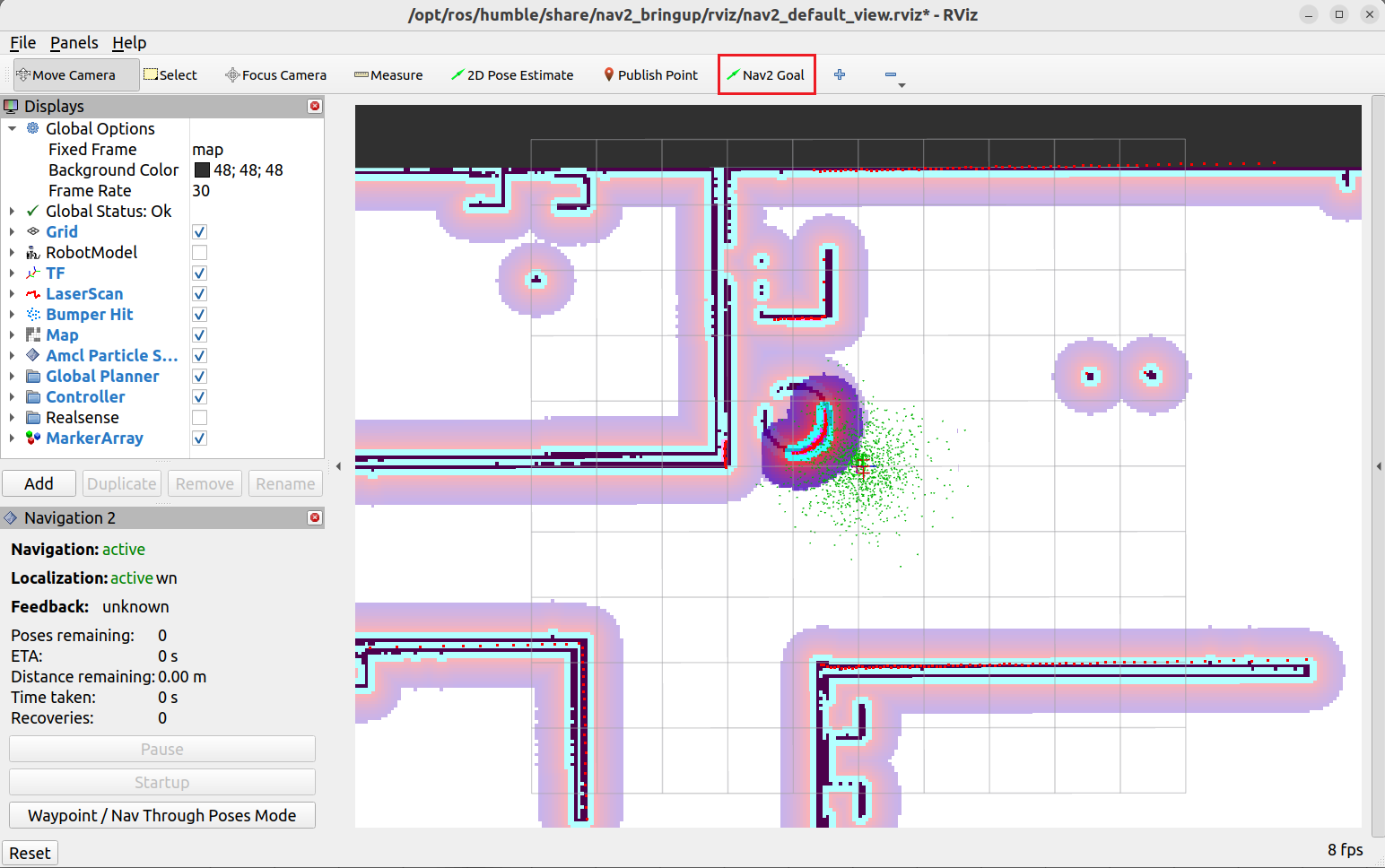This screenshot has width=1385, height=868.
Task: Activate the Select tool
Action: (x=170, y=75)
